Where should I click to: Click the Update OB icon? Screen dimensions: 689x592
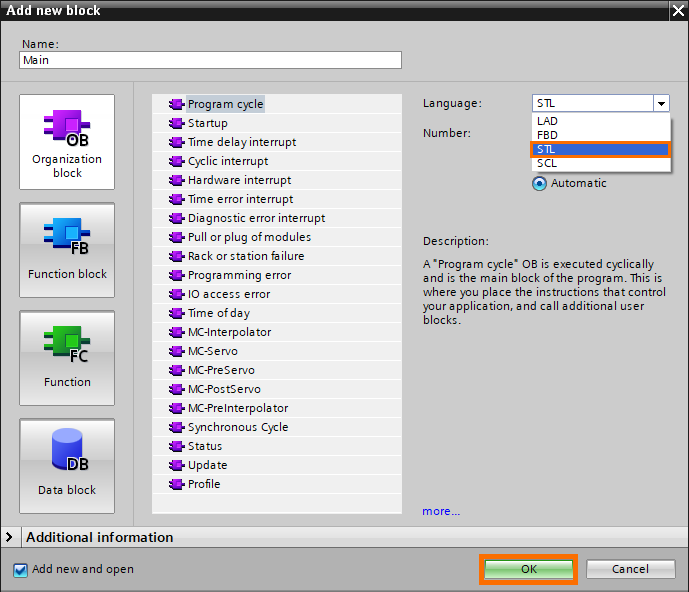(177, 465)
